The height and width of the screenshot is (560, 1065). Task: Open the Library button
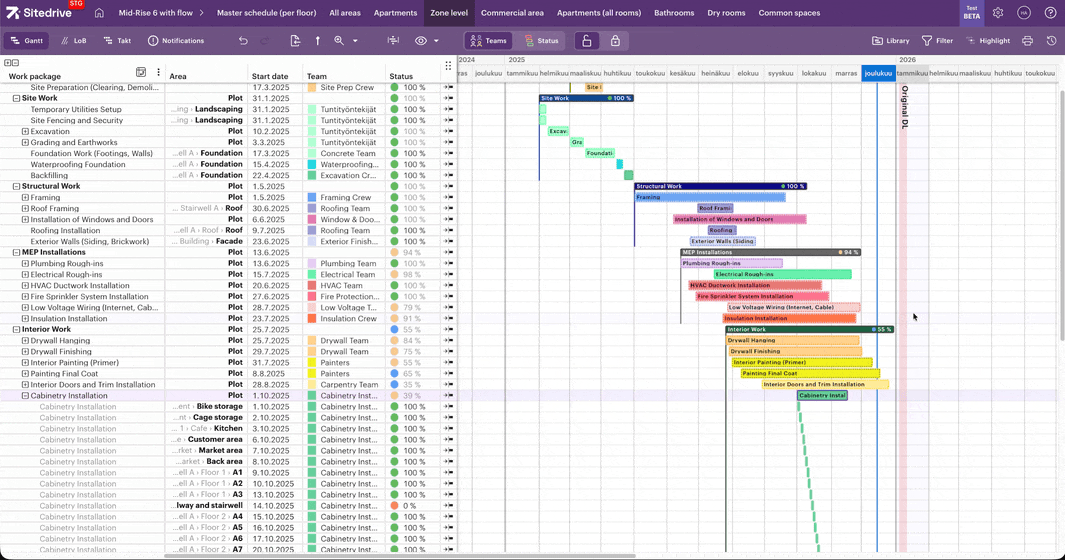pyautogui.click(x=890, y=41)
